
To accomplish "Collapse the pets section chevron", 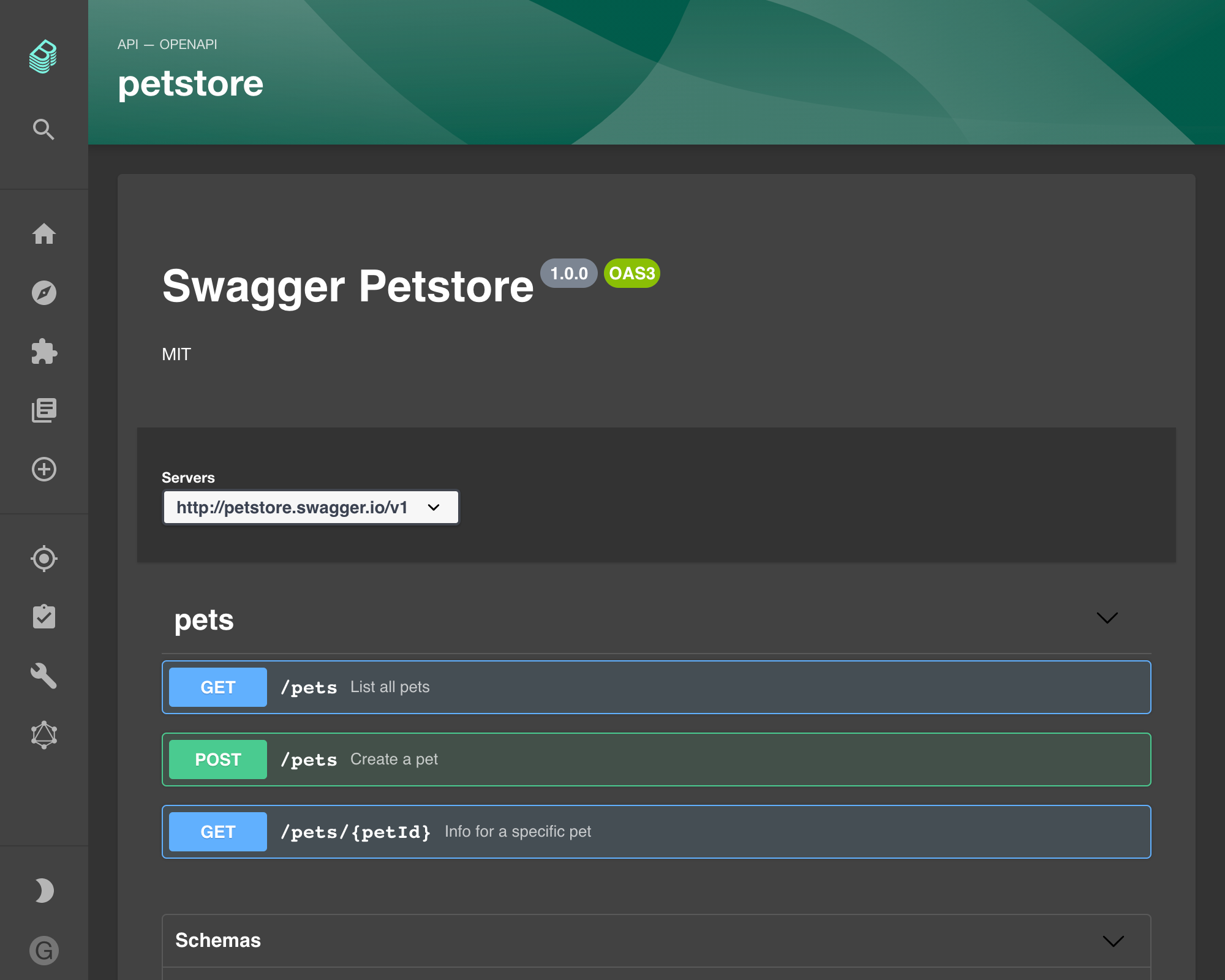I will pyautogui.click(x=1107, y=618).
